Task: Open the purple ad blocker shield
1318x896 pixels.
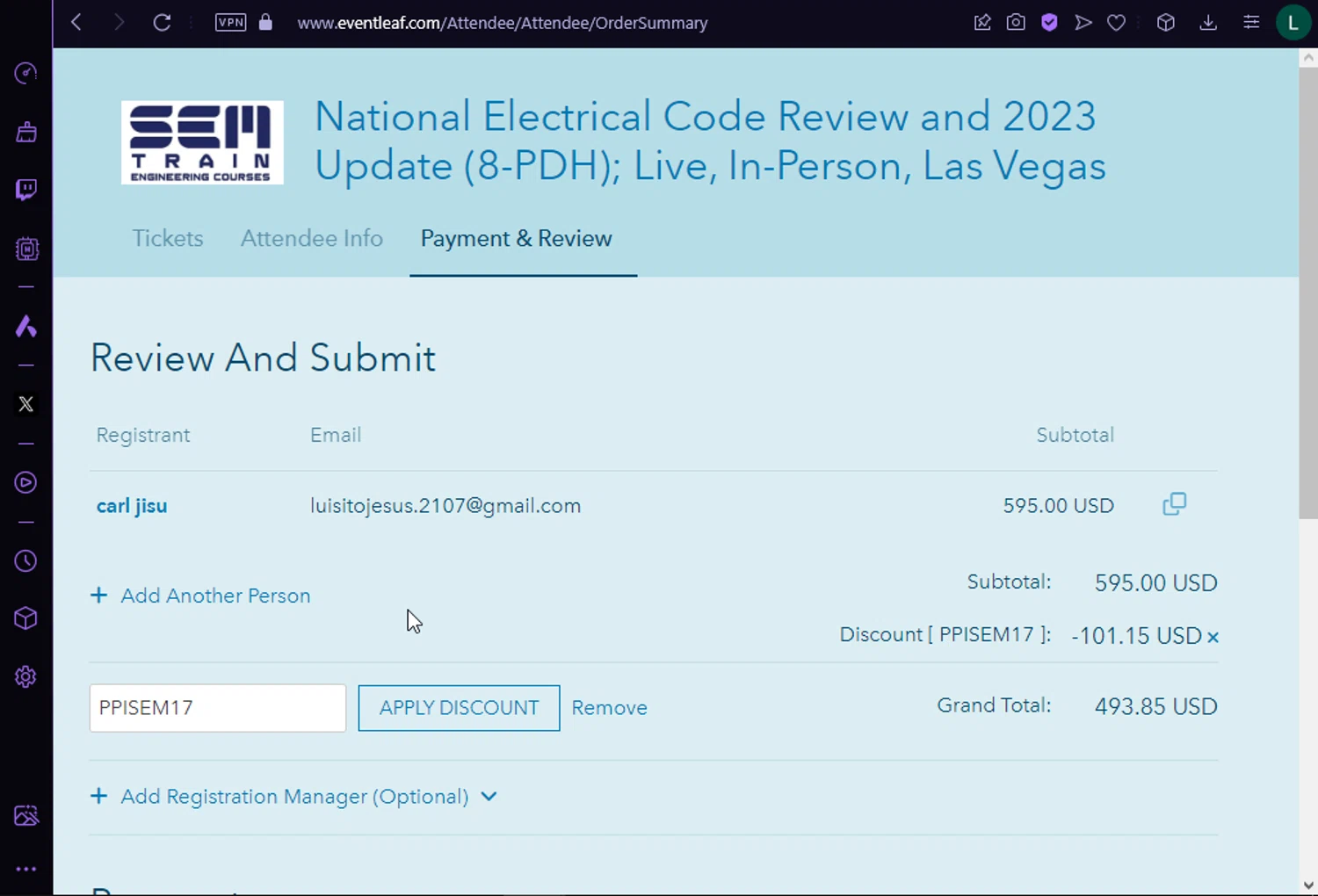Action: pyautogui.click(x=1049, y=22)
